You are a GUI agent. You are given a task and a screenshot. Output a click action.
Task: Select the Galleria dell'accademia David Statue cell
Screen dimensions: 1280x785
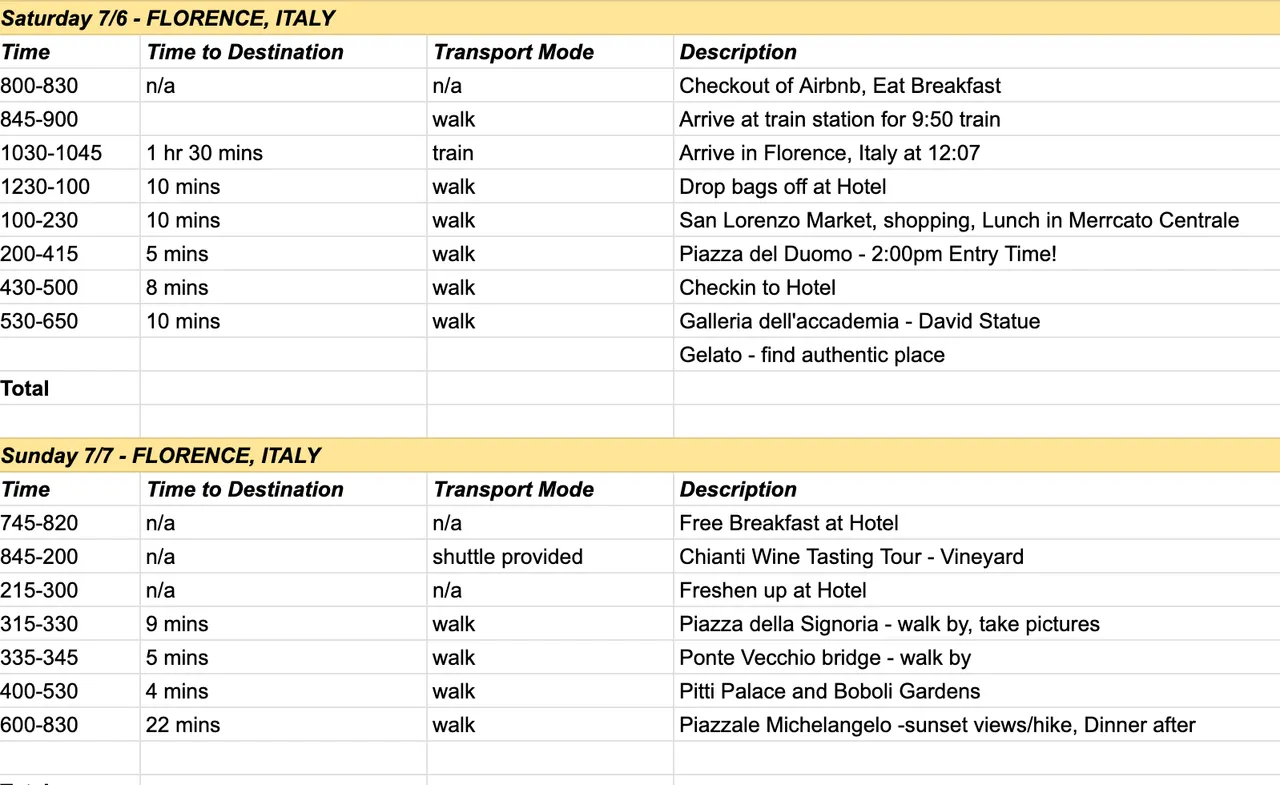(860, 321)
